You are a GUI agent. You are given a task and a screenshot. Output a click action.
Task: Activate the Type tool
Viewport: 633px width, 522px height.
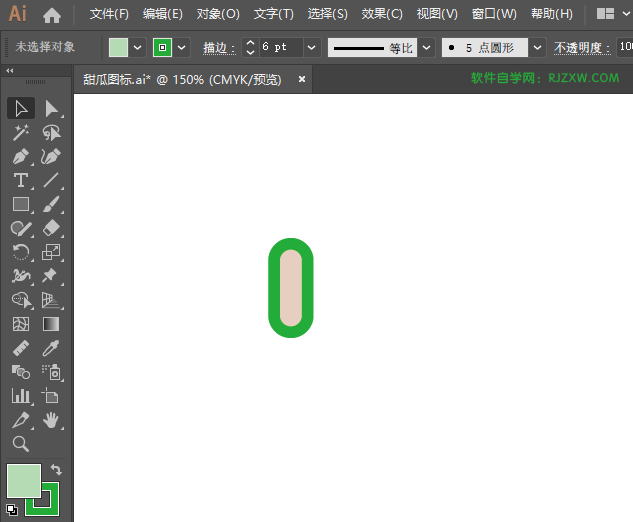click(x=21, y=180)
